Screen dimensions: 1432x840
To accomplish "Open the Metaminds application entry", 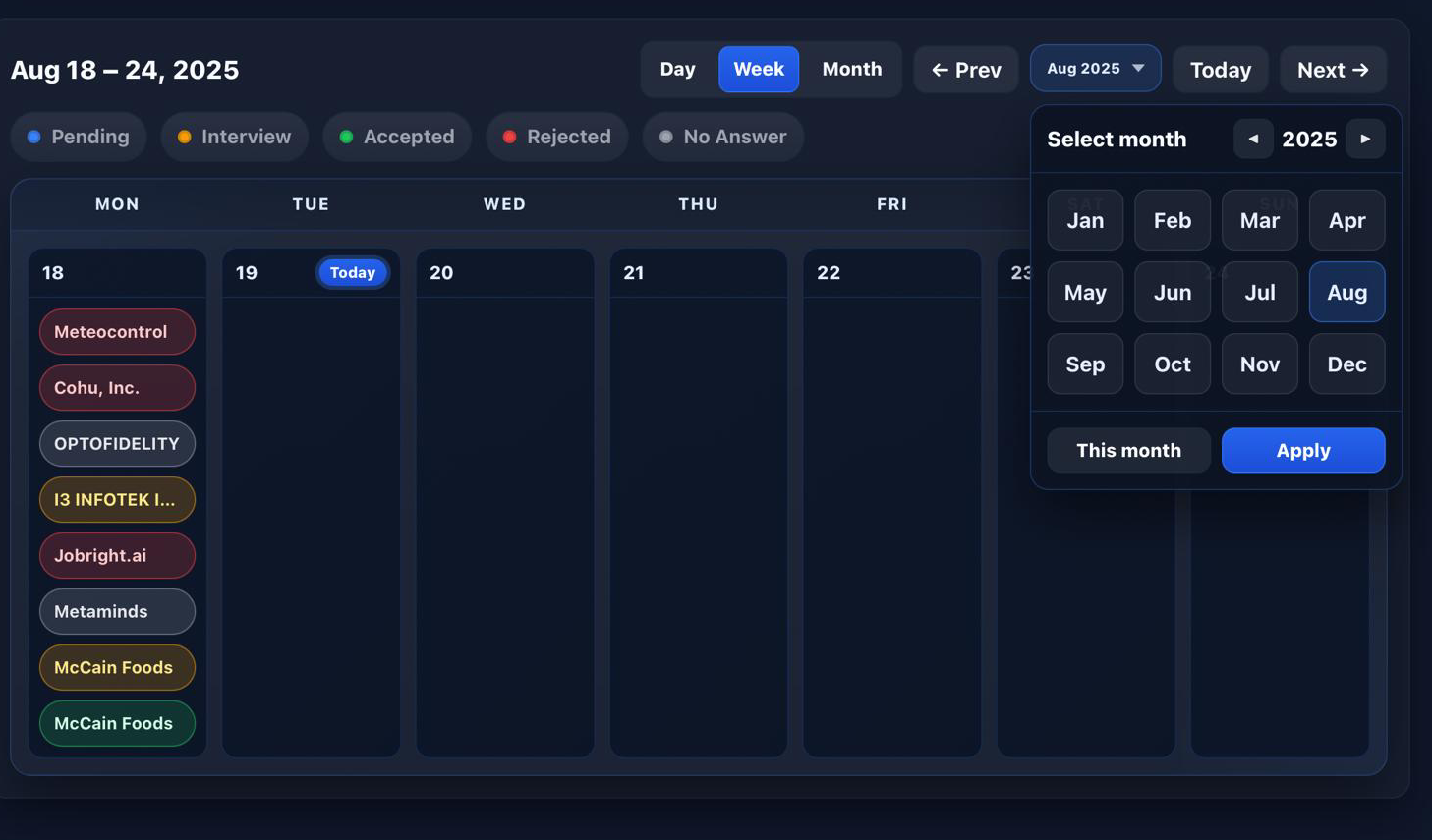I will 117,612.
